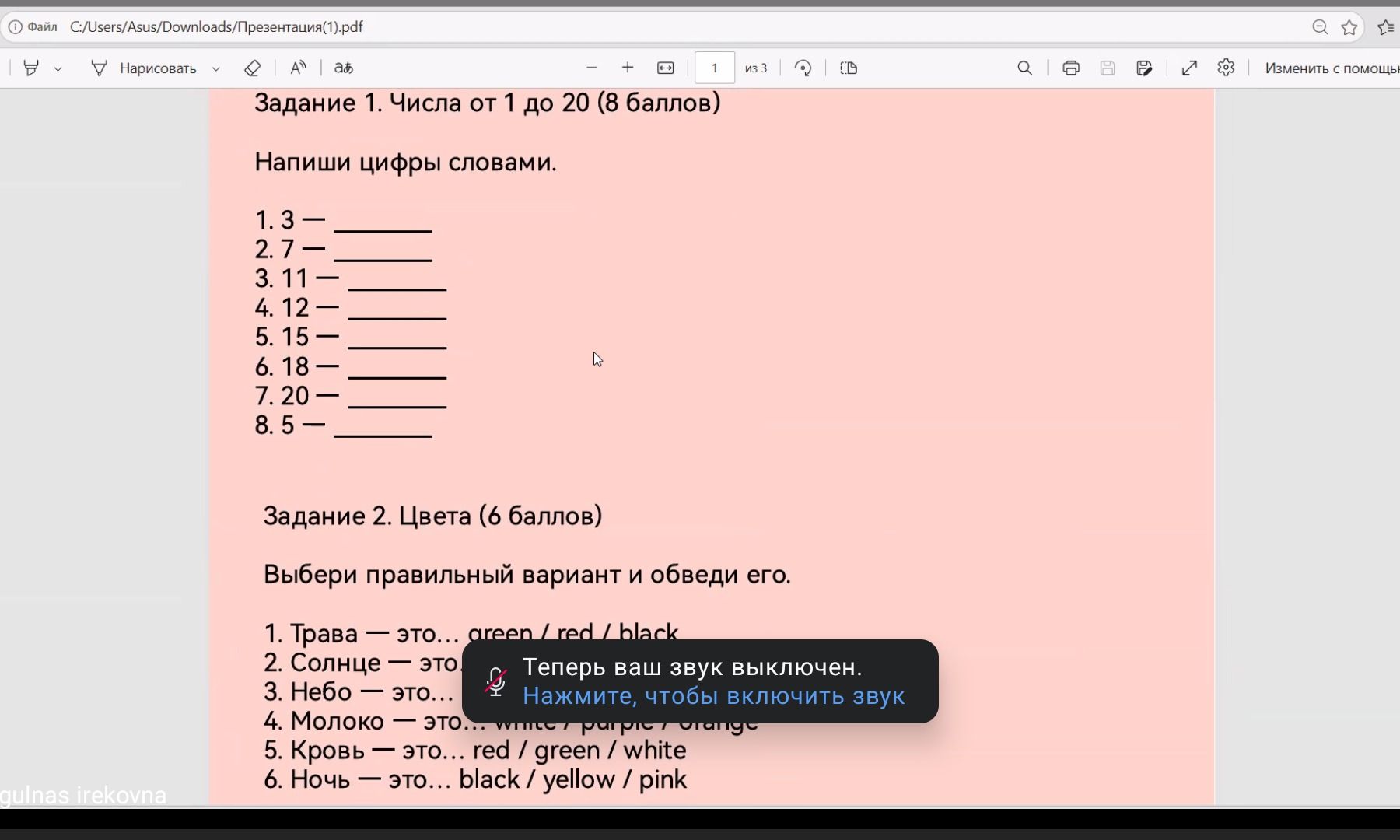
Task: Open Нарисовать pen options dropdown arrow
Action: pyautogui.click(x=216, y=69)
